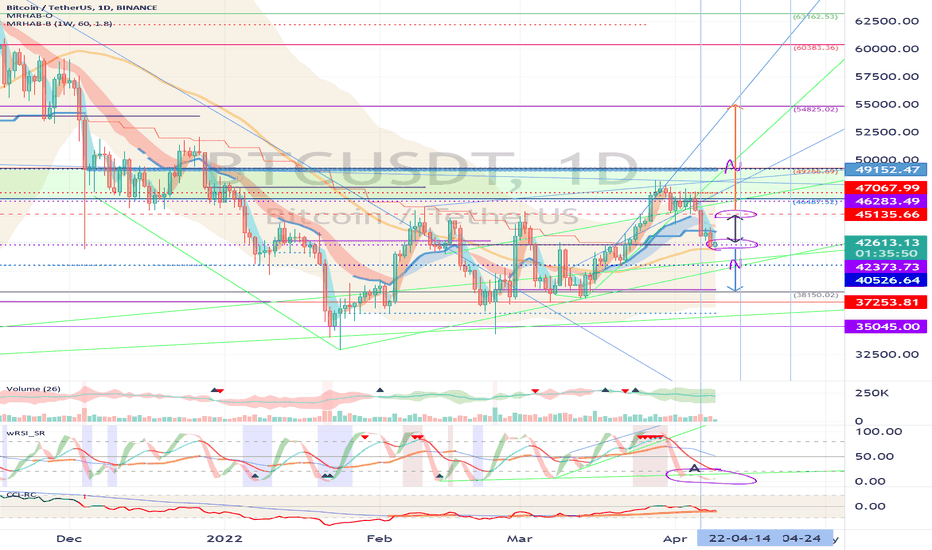This screenshot has height=550, width=932.
Task: Click the (60383.36) level annotation
Action: tap(815, 48)
